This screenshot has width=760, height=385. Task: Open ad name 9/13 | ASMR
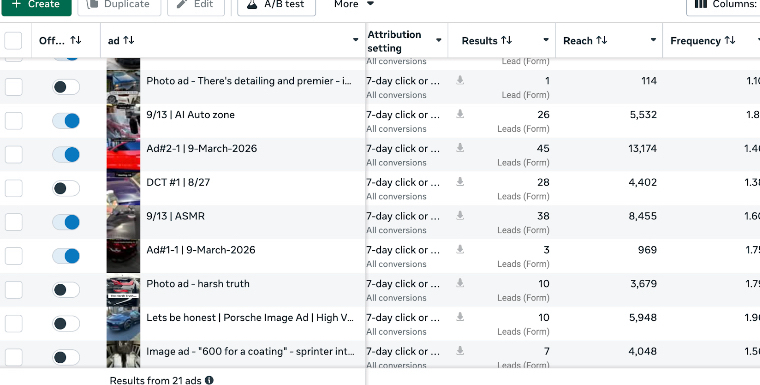point(175,216)
